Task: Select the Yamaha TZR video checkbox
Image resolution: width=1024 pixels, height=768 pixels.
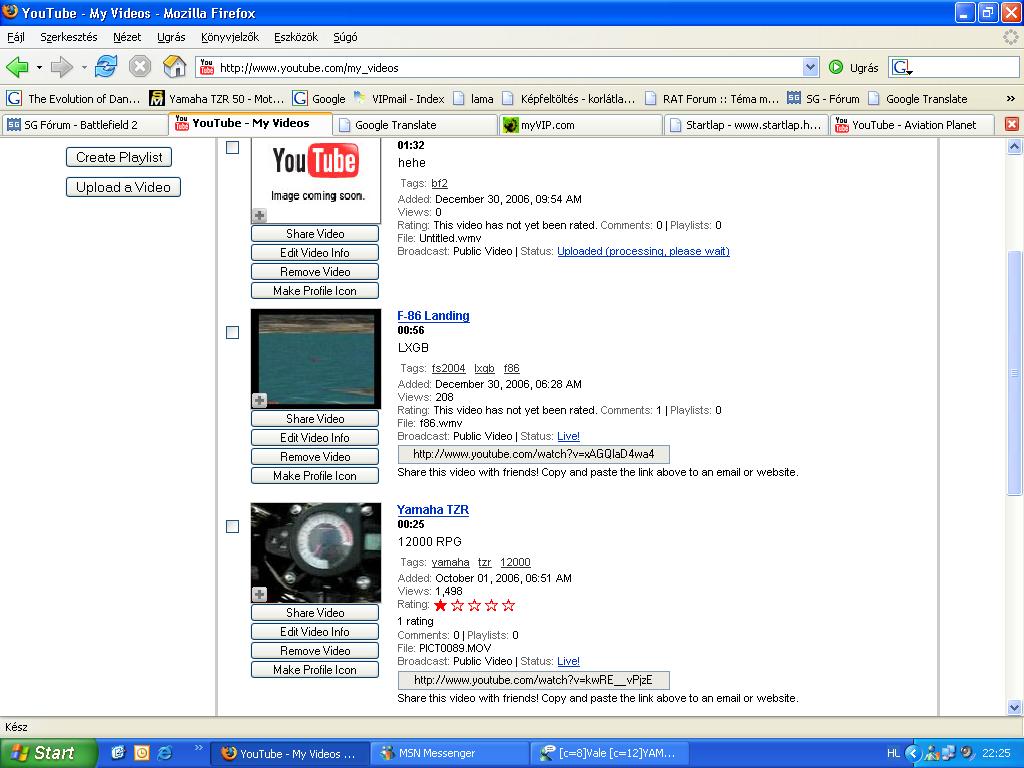Action: point(233,526)
